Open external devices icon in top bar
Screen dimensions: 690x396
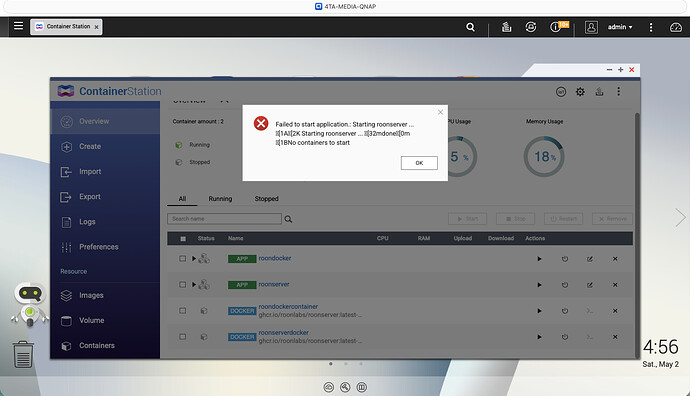pyautogui.click(x=531, y=27)
